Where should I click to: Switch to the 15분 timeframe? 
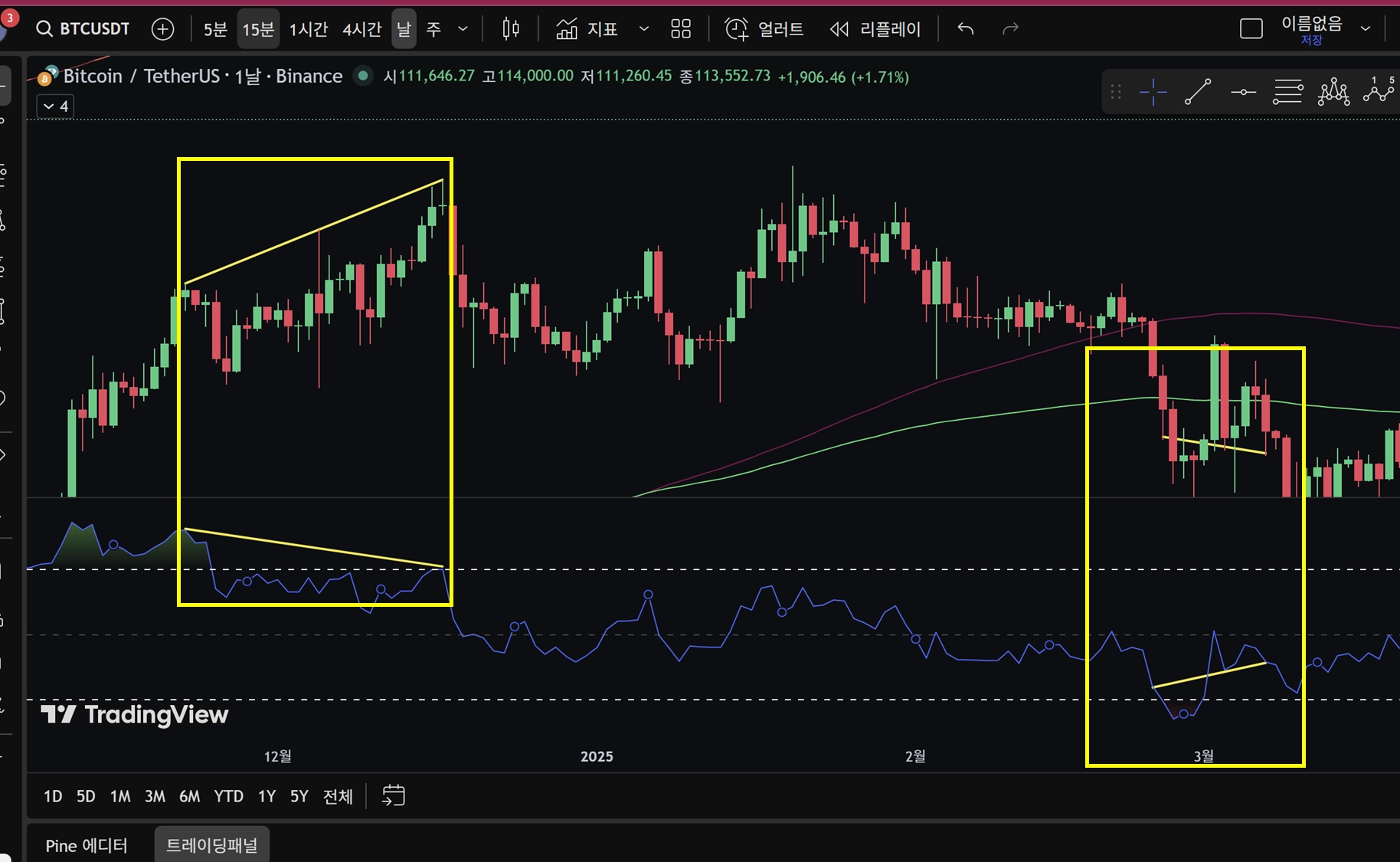[x=258, y=29]
